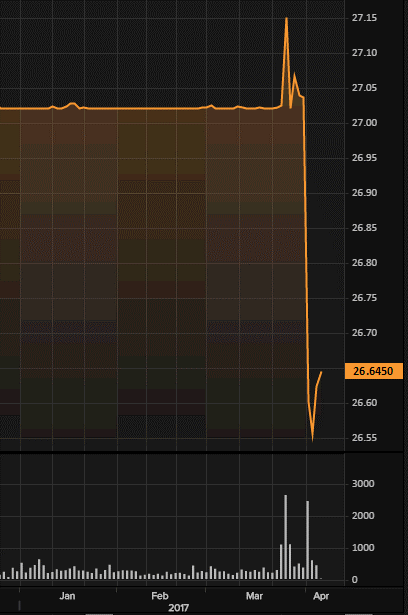Select the 27.15 price axis label

(364, 18)
